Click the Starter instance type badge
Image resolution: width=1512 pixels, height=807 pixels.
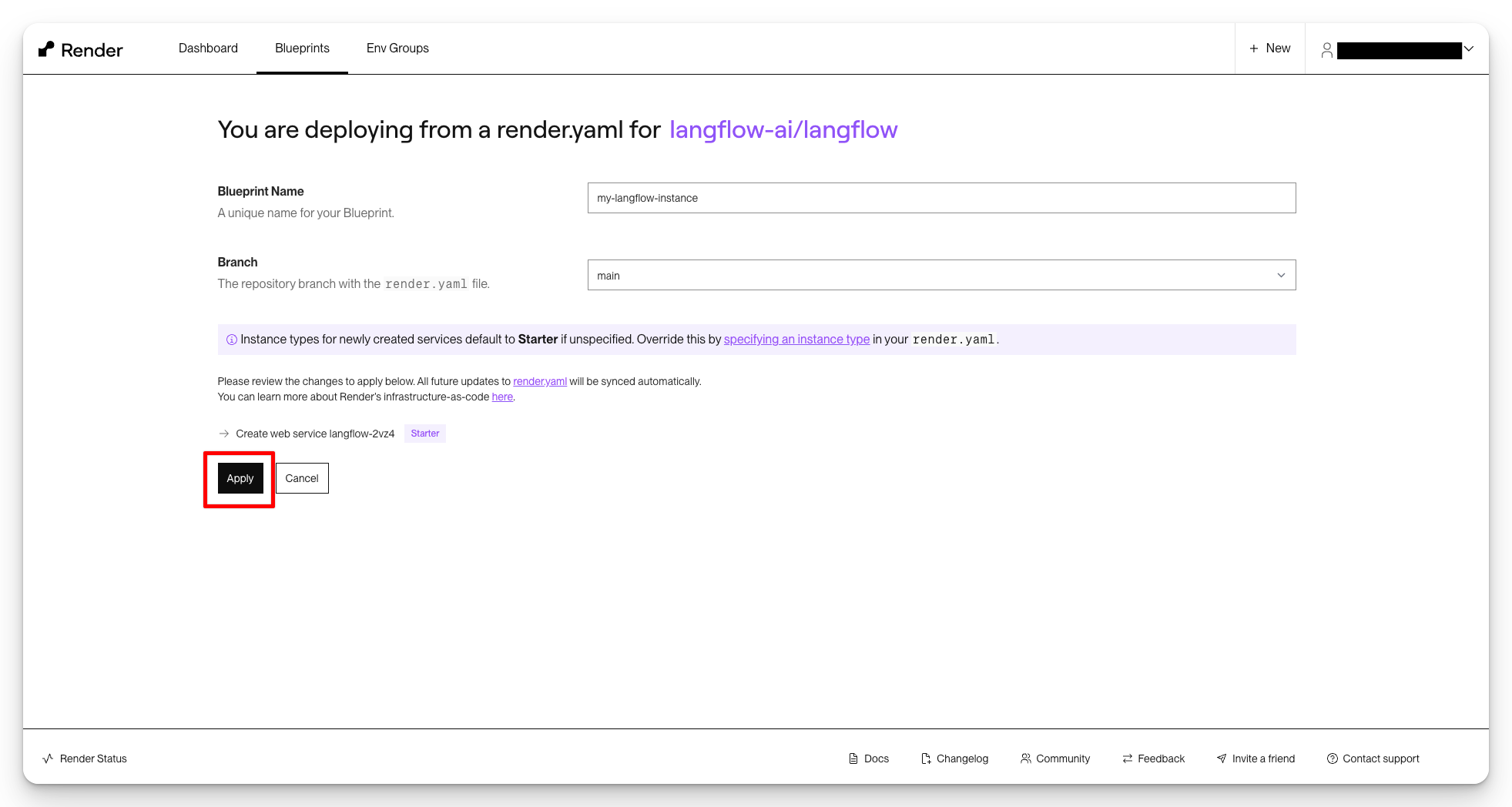click(425, 434)
